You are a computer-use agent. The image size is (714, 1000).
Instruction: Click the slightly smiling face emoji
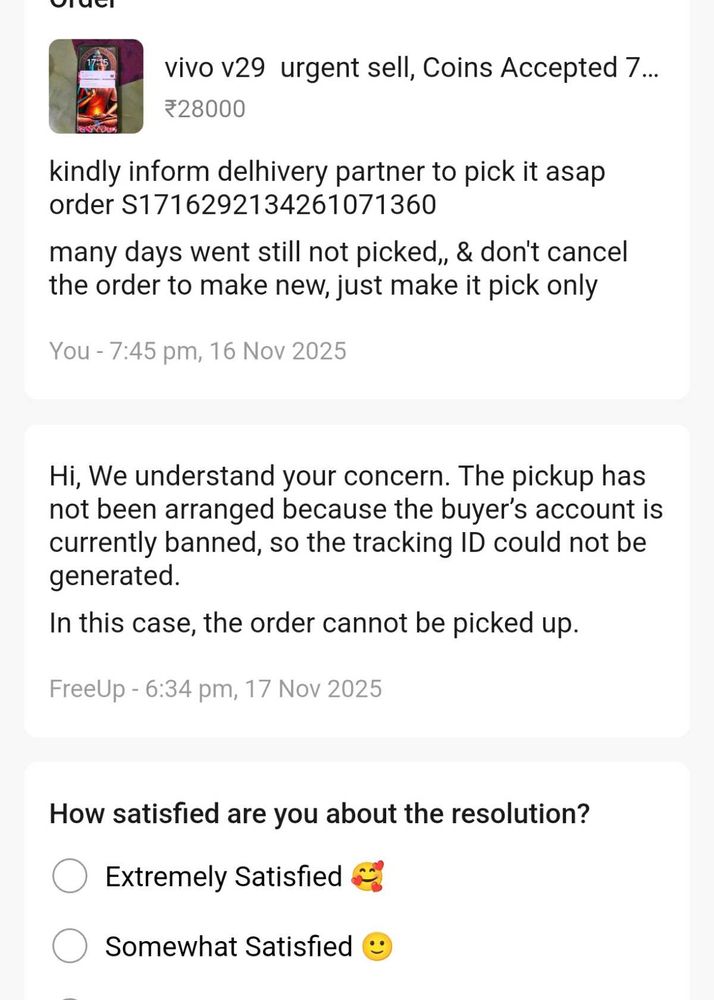[377, 946]
